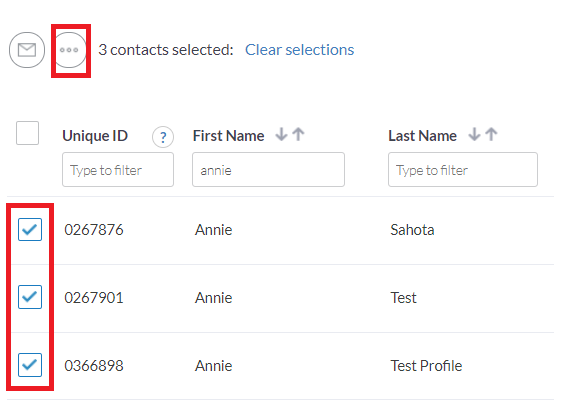The image size is (562, 406).
Task: Toggle the select-all header checkbox
Action: [28, 133]
